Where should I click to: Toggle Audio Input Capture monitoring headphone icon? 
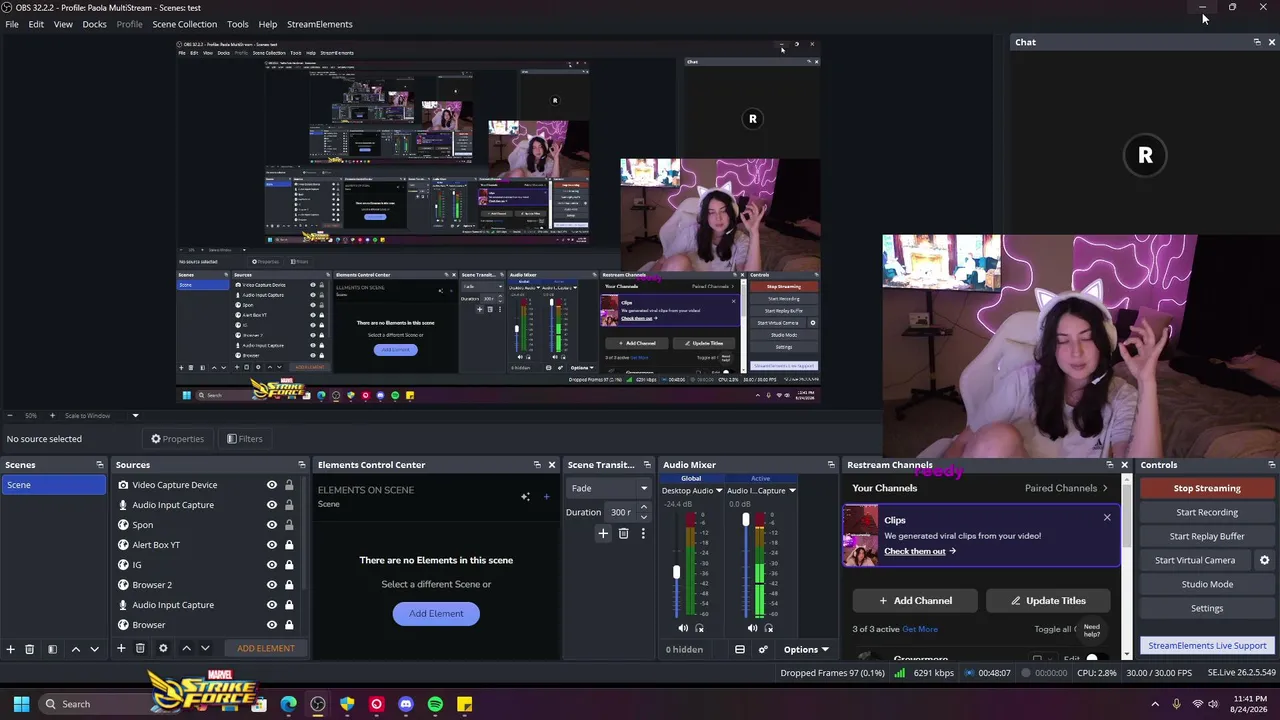[768, 628]
